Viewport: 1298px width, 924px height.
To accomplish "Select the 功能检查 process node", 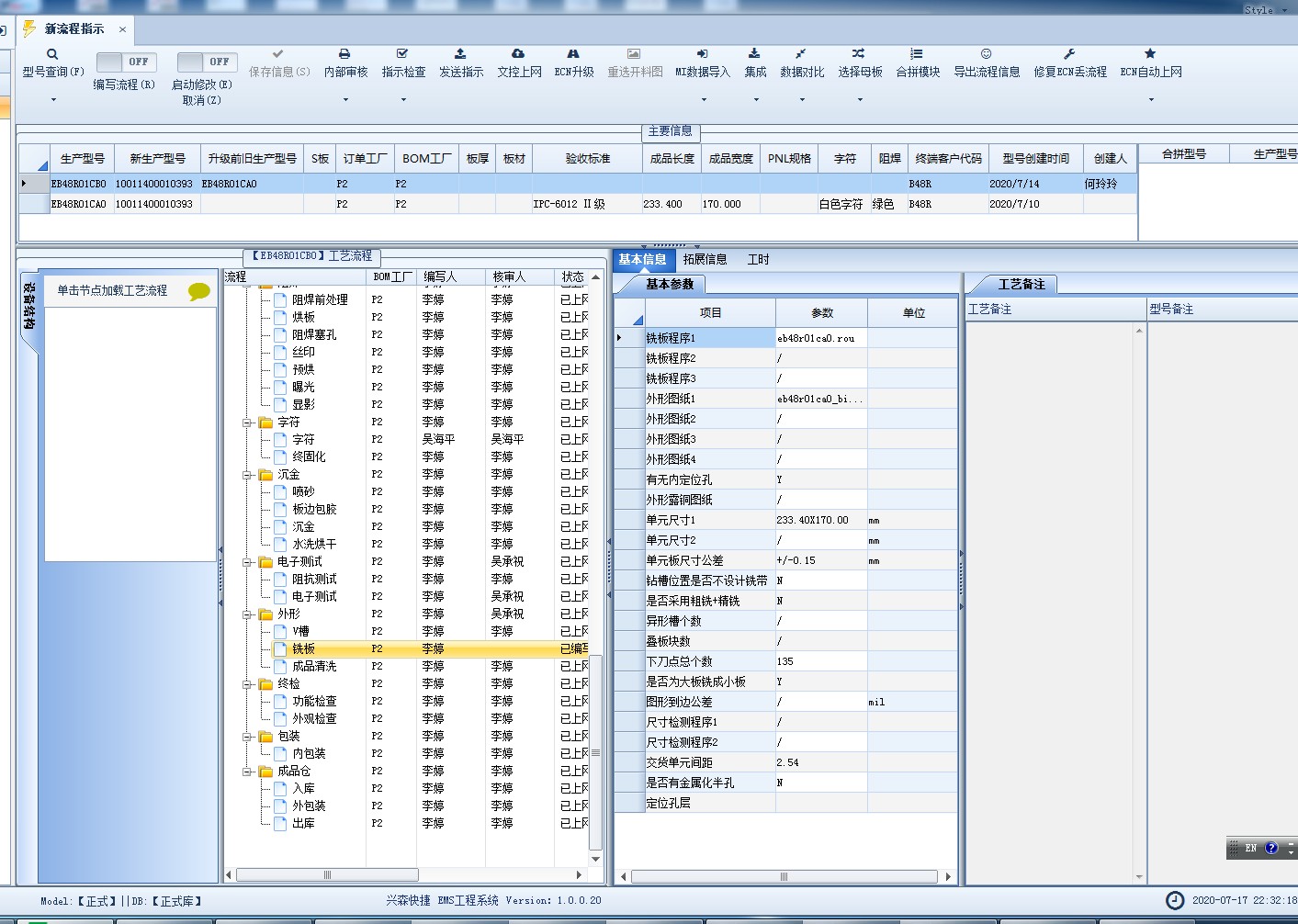I will pos(314,702).
